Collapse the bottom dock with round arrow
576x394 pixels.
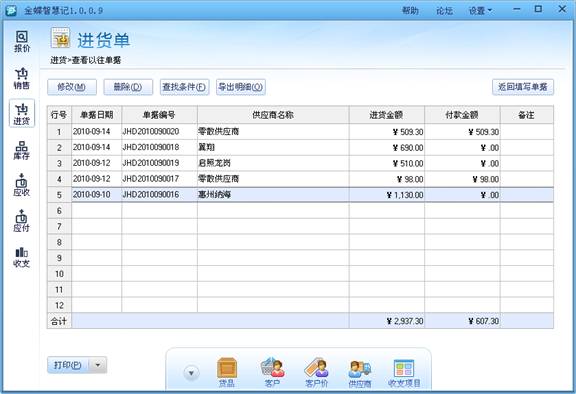[191, 373]
